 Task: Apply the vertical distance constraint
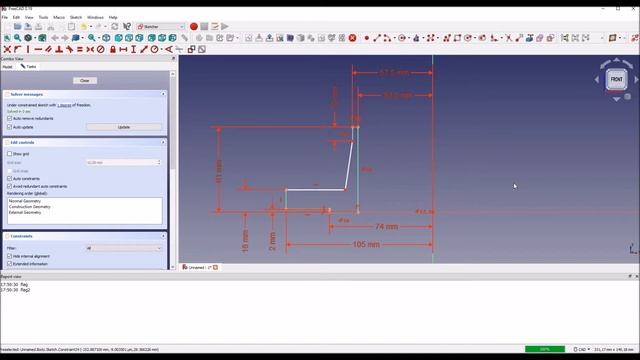pos(133,49)
